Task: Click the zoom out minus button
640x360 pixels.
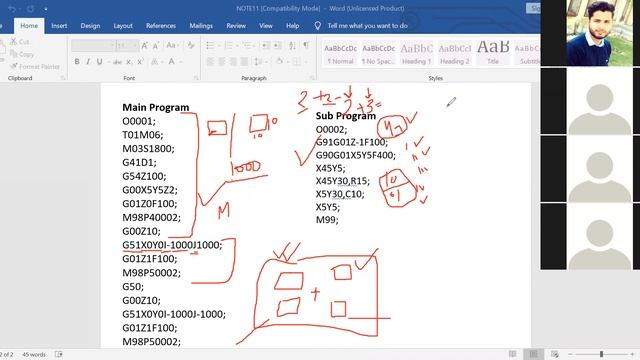Action: coord(570,354)
